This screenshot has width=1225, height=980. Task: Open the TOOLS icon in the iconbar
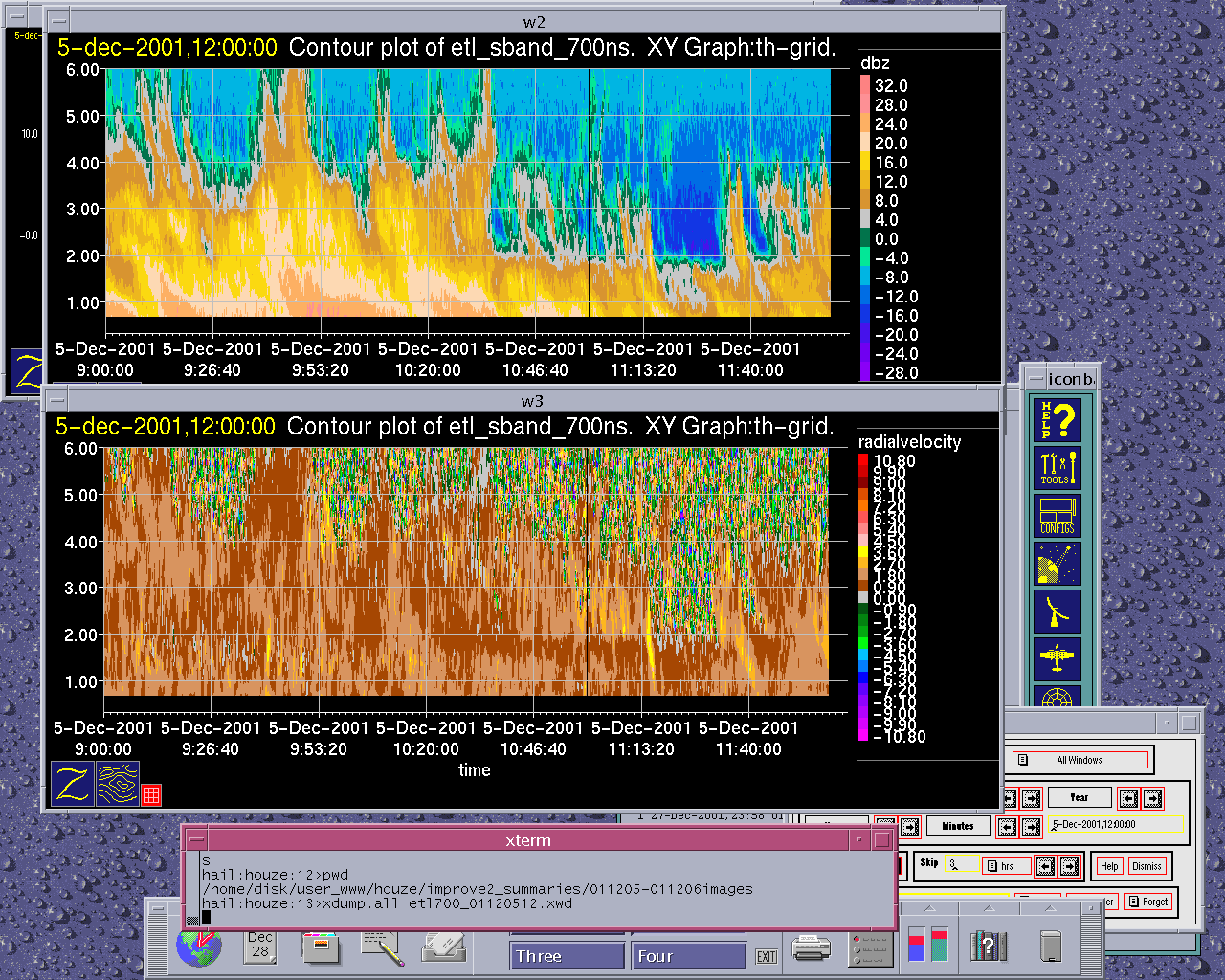click(x=1058, y=468)
